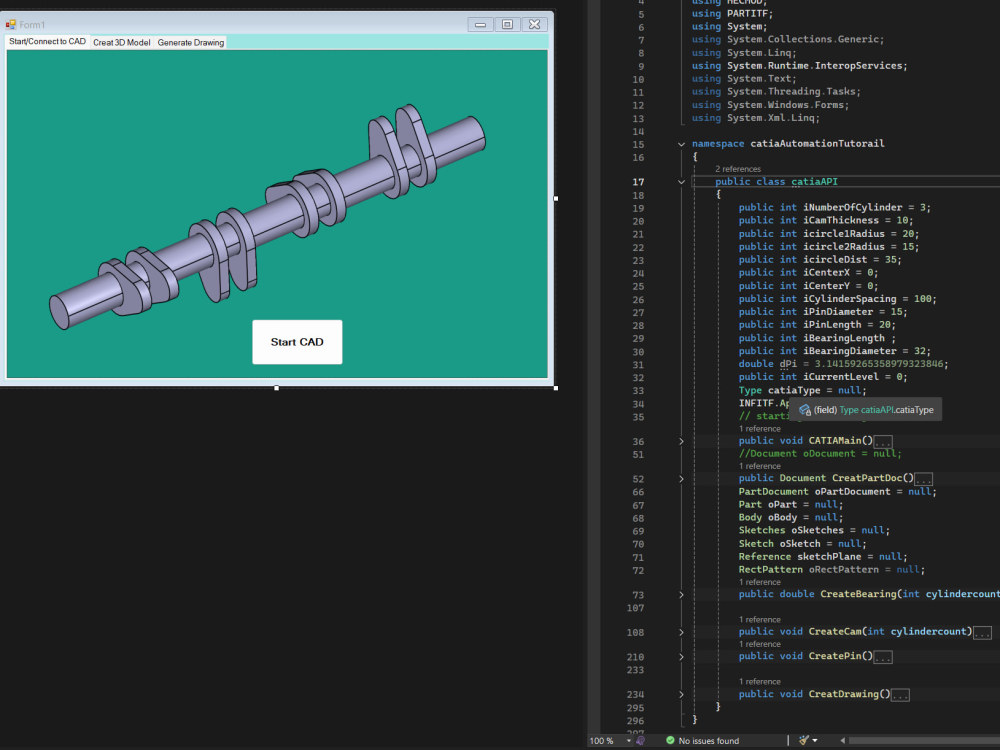
Task: Open the 100 % zoom dropdown
Action: 629,740
